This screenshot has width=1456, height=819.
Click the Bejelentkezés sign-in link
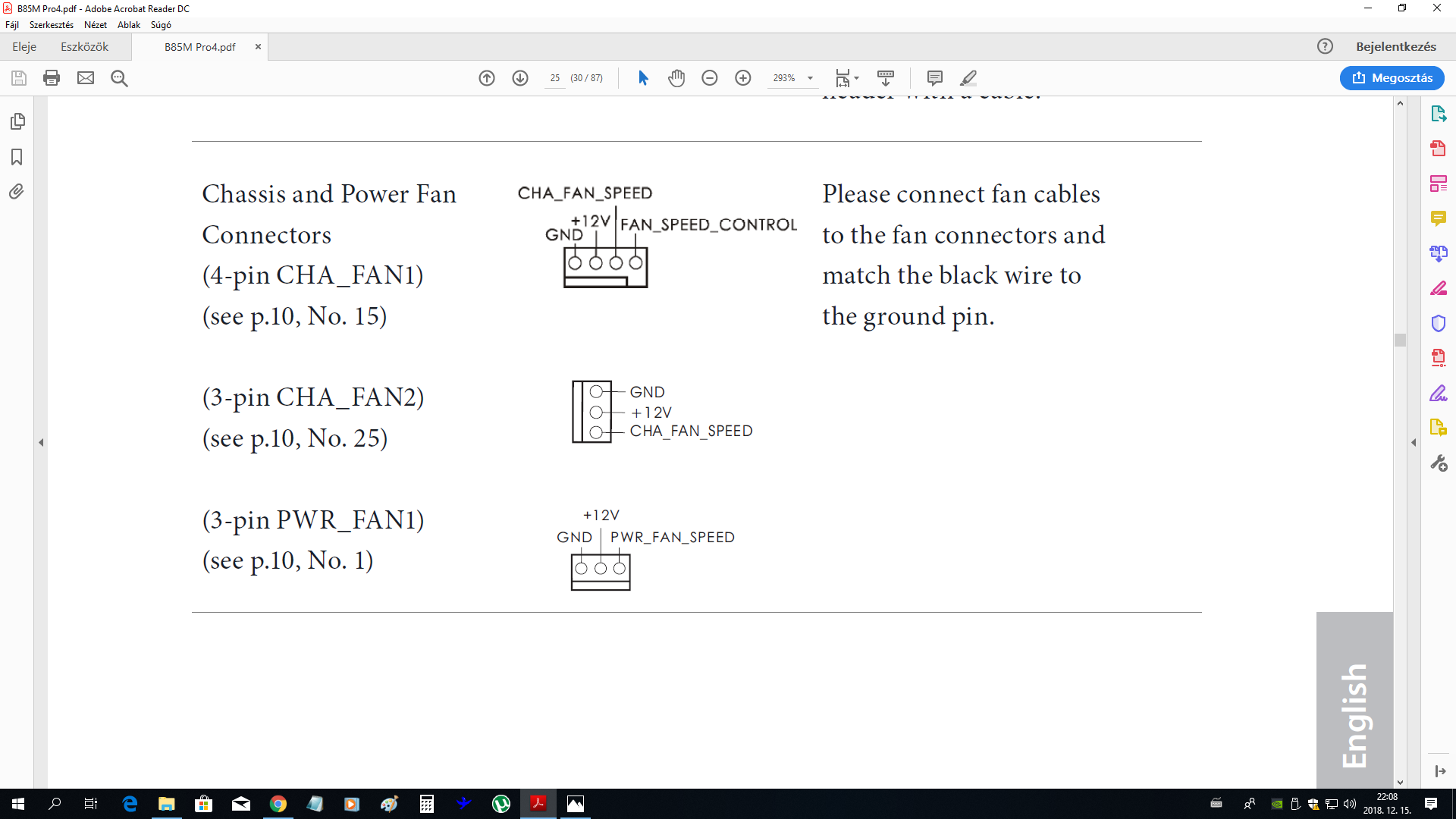tap(1395, 47)
